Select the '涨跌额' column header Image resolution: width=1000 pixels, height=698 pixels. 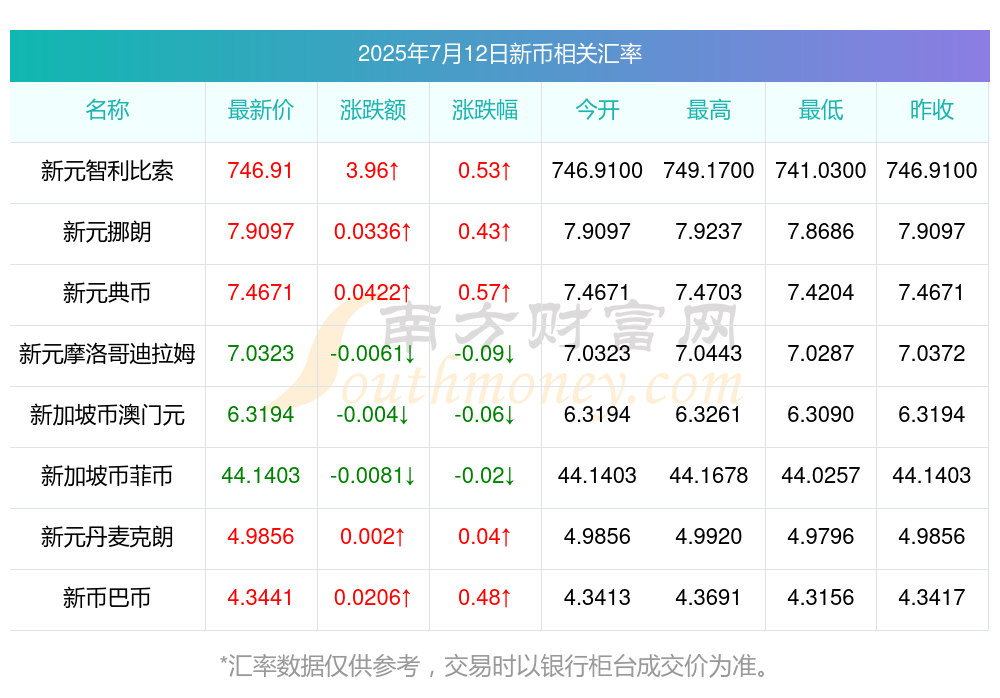(x=373, y=110)
